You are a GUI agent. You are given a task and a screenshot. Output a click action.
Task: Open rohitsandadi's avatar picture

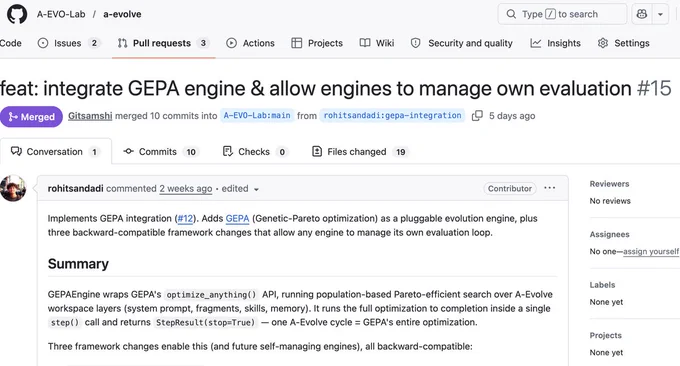[13, 188]
